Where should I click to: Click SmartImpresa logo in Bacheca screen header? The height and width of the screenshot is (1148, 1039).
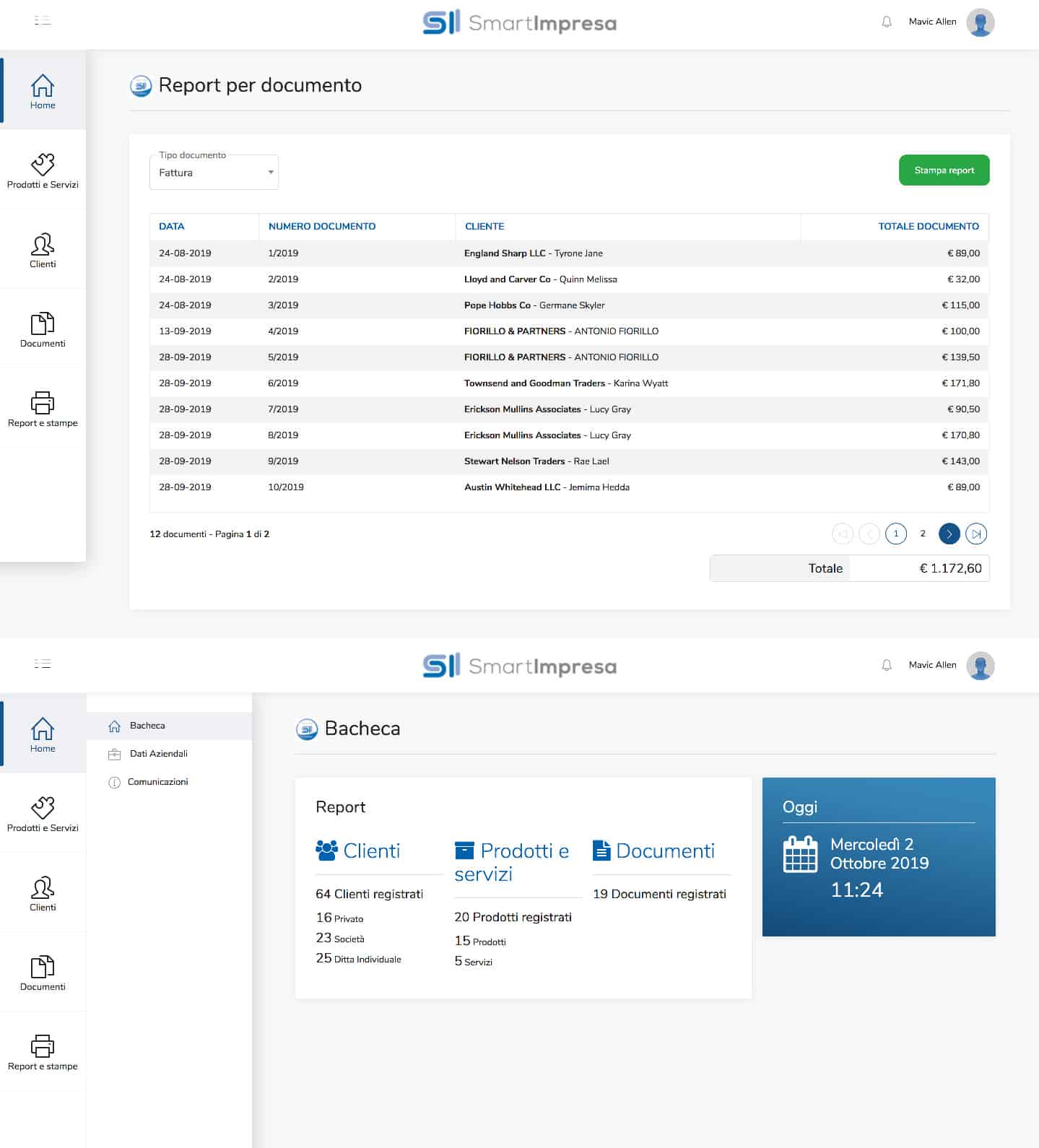pos(519,666)
